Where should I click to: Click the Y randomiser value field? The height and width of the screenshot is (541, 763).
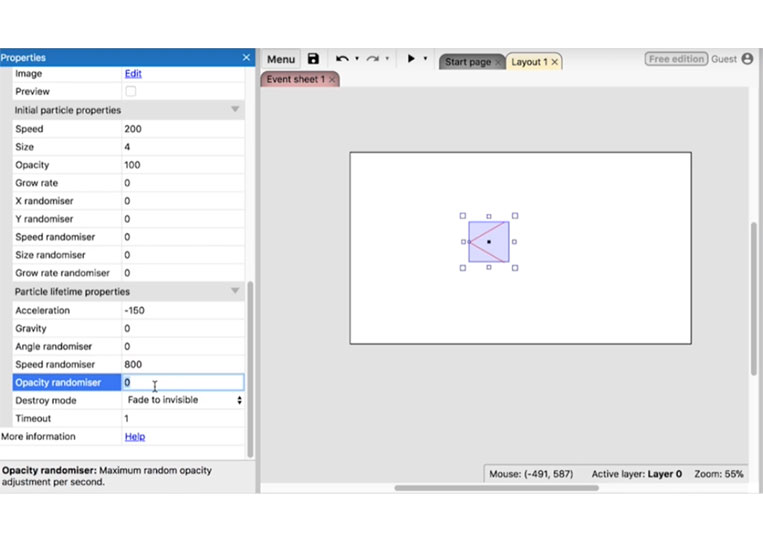click(x=183, y=219)
